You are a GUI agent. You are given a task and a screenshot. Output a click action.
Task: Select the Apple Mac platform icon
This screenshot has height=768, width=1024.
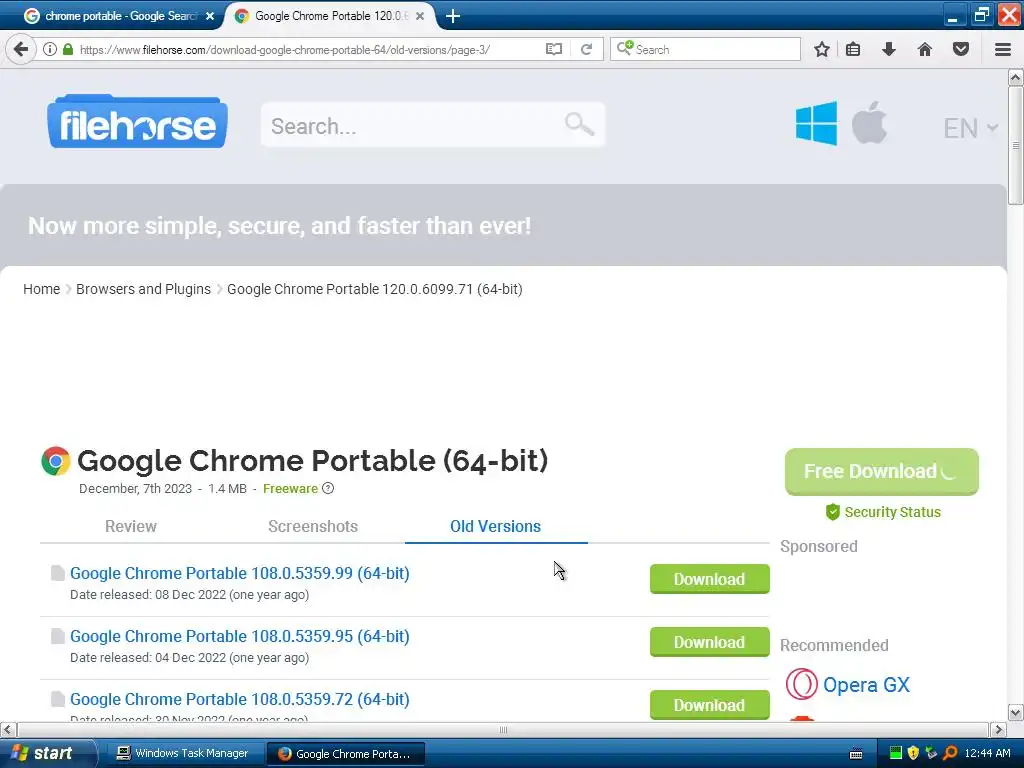(869, 122)
